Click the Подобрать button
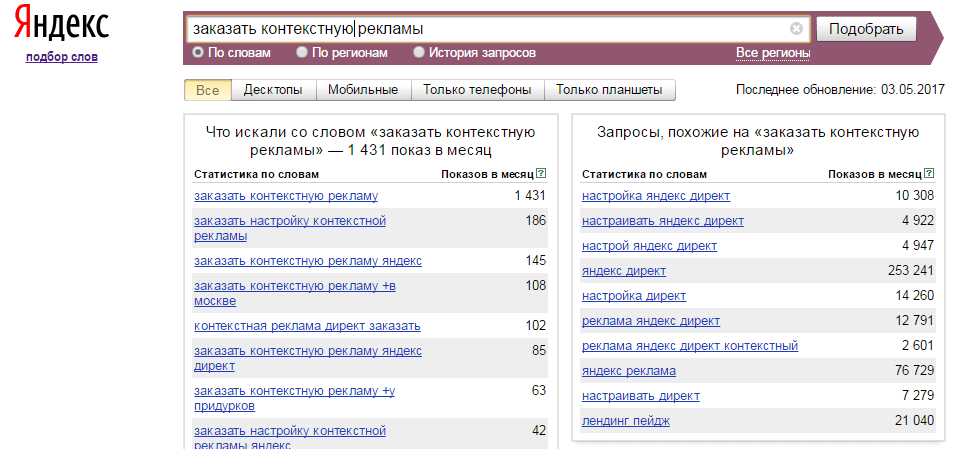The width and height of the screenshot is (969, 449). click(x=866, y=28)
